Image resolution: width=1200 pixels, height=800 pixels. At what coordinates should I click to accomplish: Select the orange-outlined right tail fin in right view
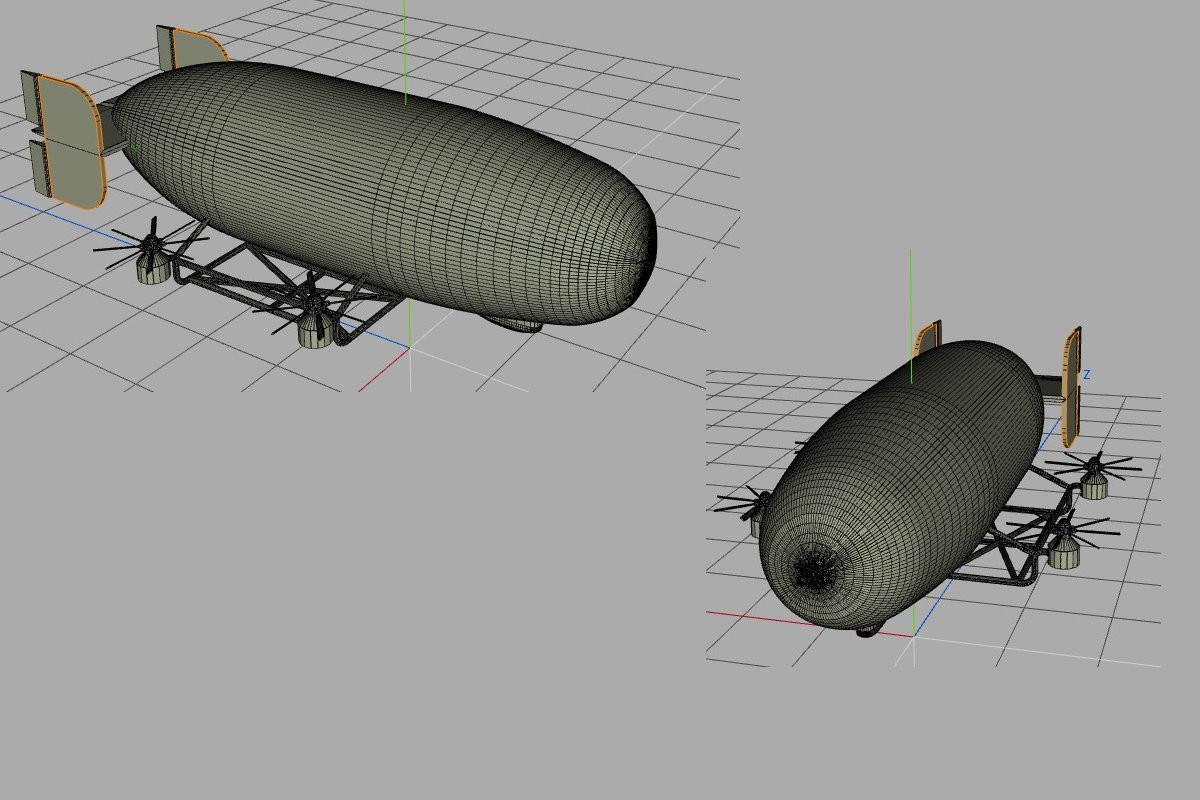[1071, 386]
